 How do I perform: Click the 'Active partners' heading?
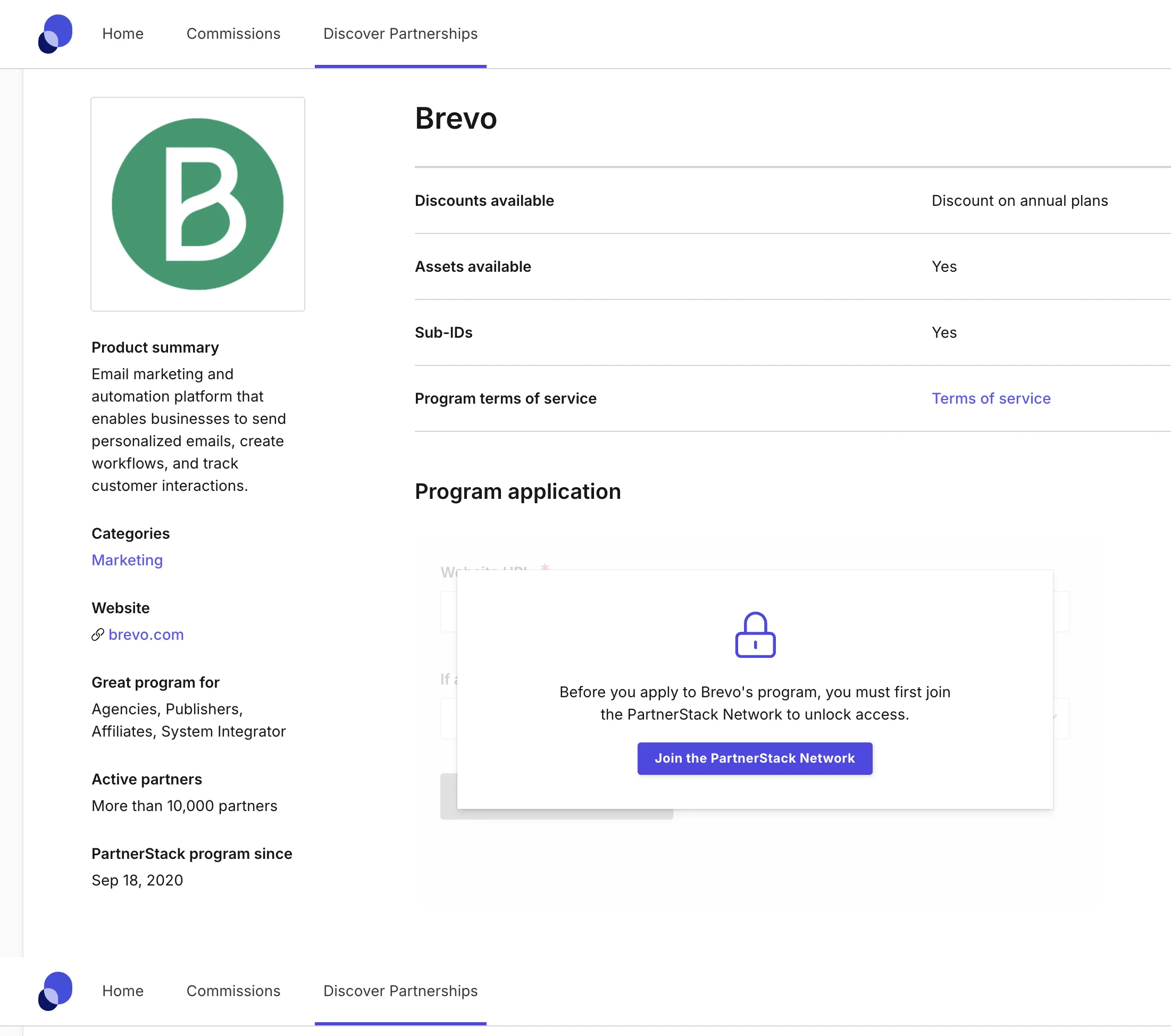click(147, 779)
